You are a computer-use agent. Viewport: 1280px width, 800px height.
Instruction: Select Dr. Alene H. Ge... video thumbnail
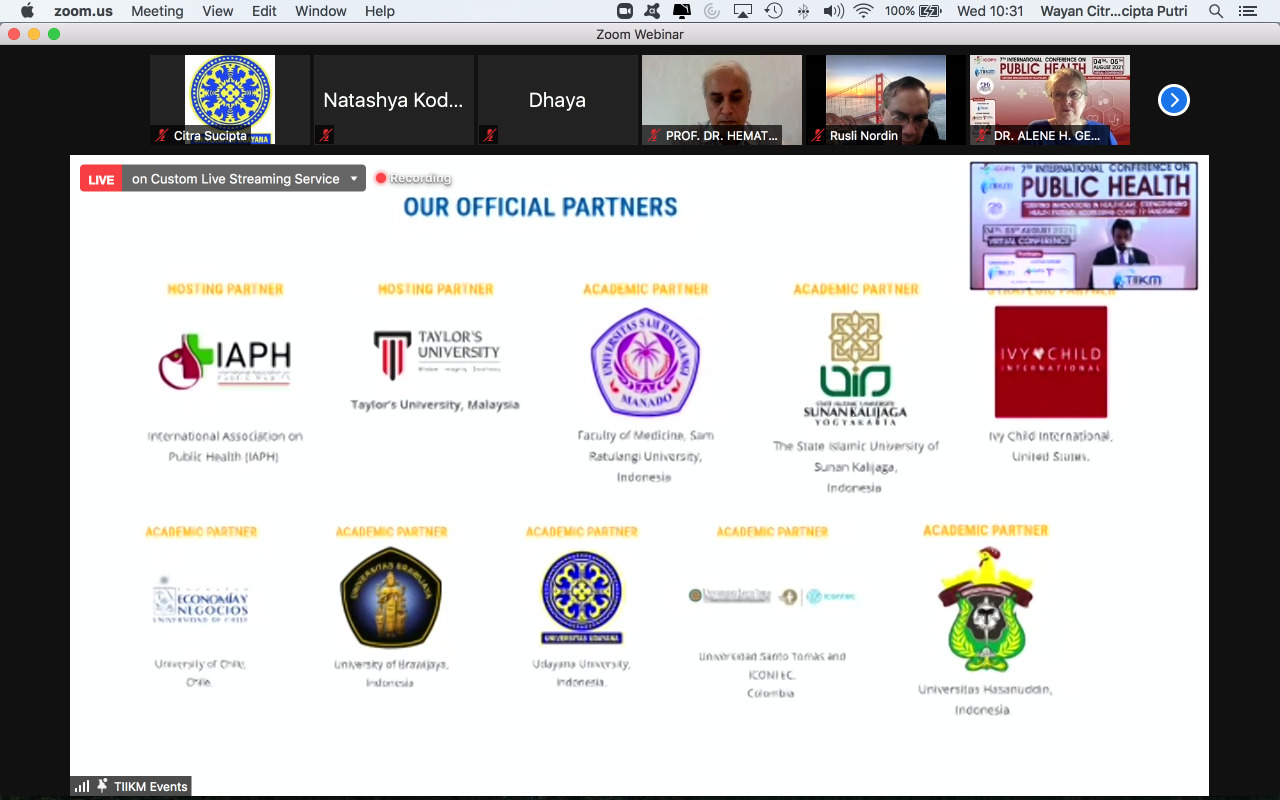pyautogui.click(x=1050, y=100)
